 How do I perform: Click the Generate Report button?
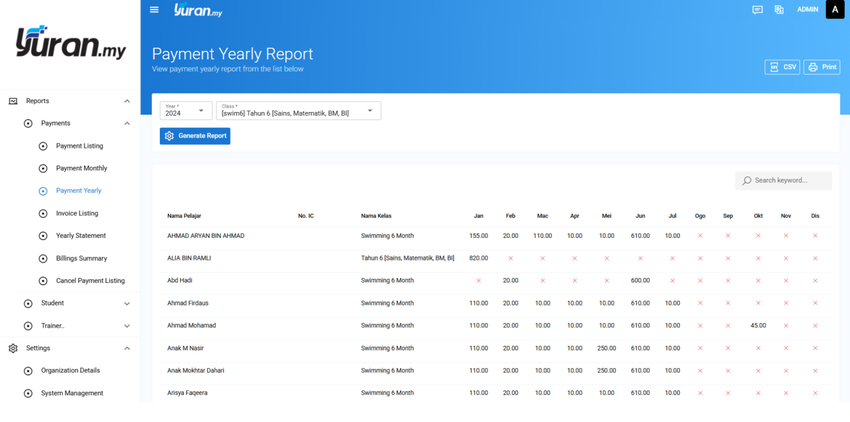tap(195, 136)
